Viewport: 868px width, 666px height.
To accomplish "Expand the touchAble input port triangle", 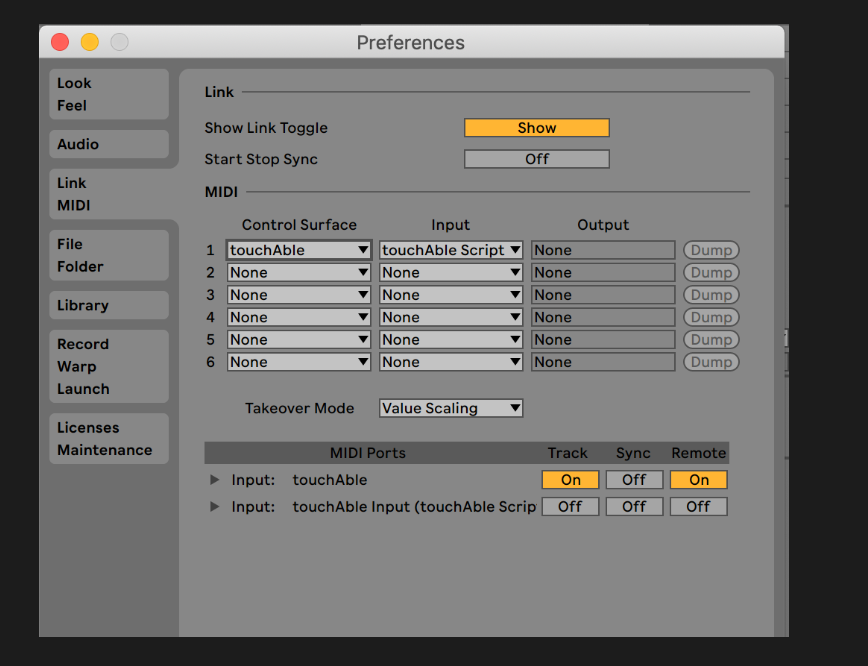I will 215,480.
